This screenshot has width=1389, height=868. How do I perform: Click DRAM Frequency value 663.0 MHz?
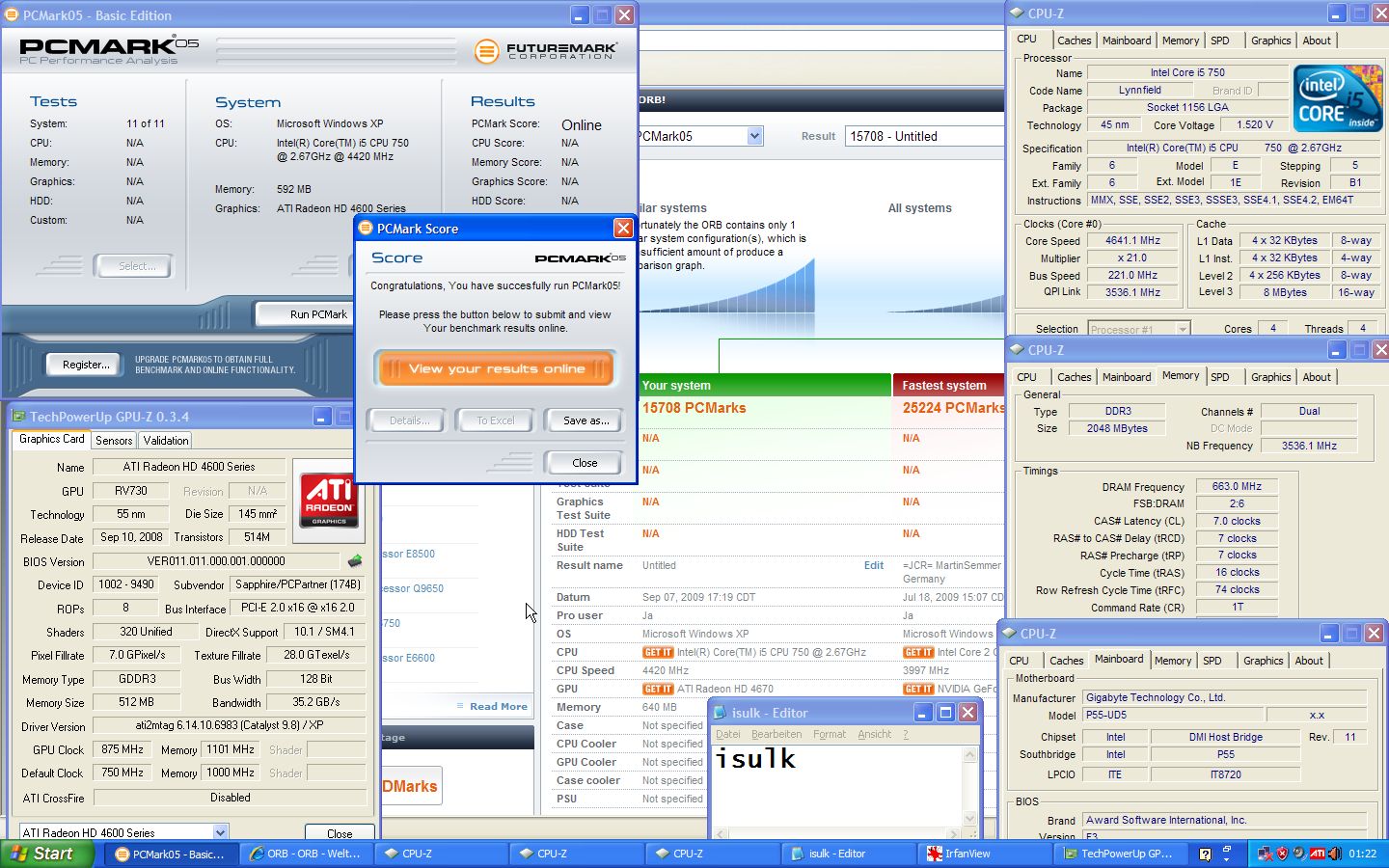1237,486
